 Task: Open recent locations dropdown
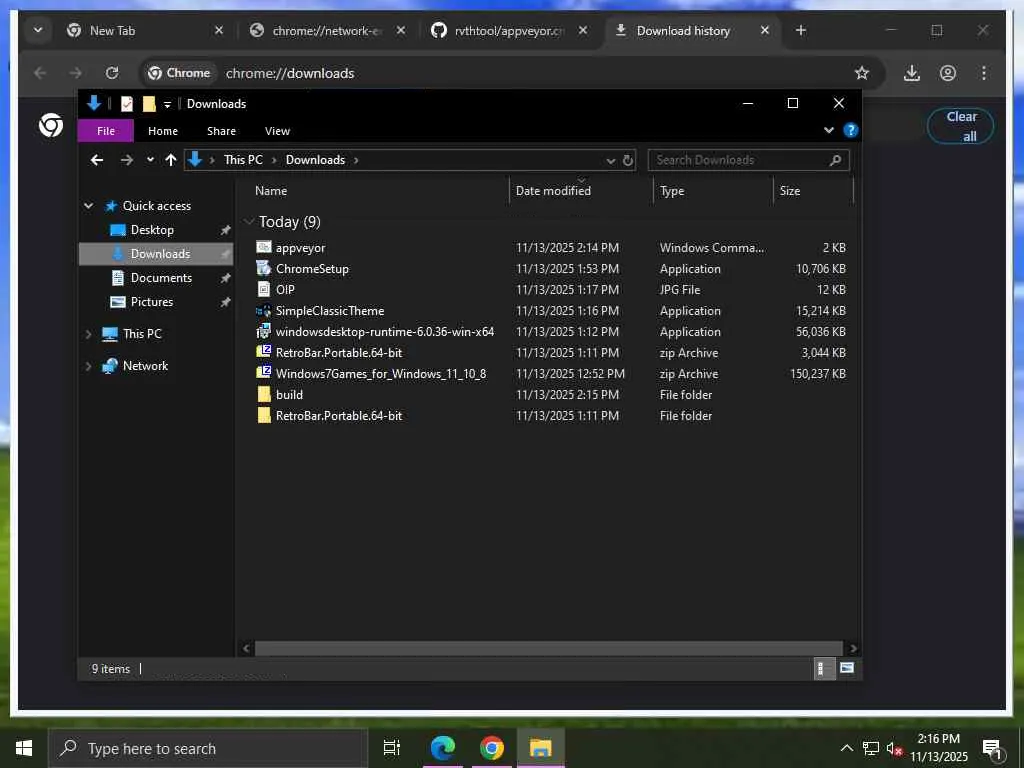pyautogui.click(x=150, y=160)
